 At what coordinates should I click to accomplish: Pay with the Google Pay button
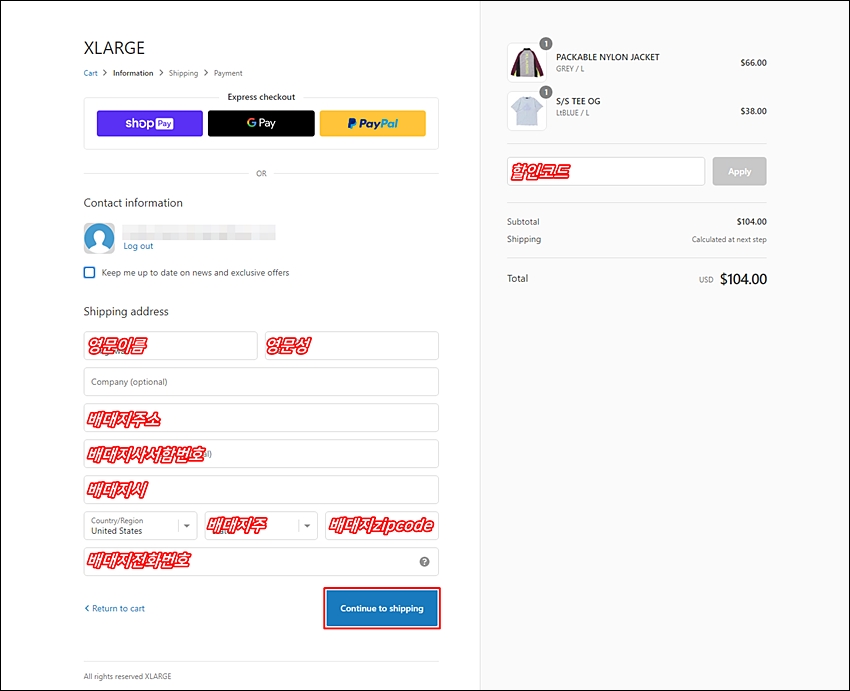point(261,124)
